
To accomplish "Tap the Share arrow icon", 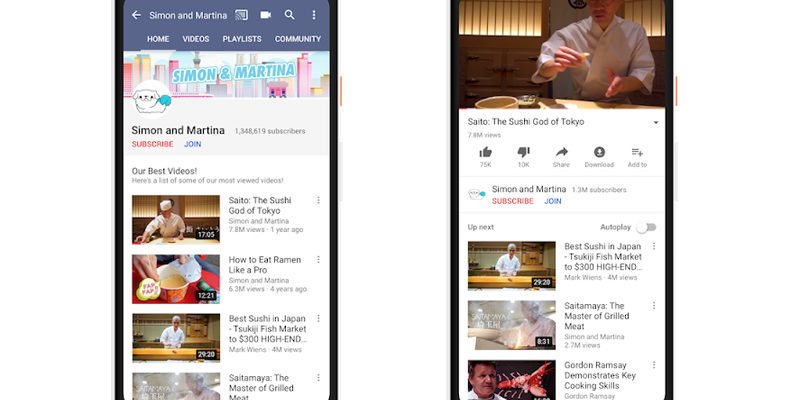I will 561,152.
